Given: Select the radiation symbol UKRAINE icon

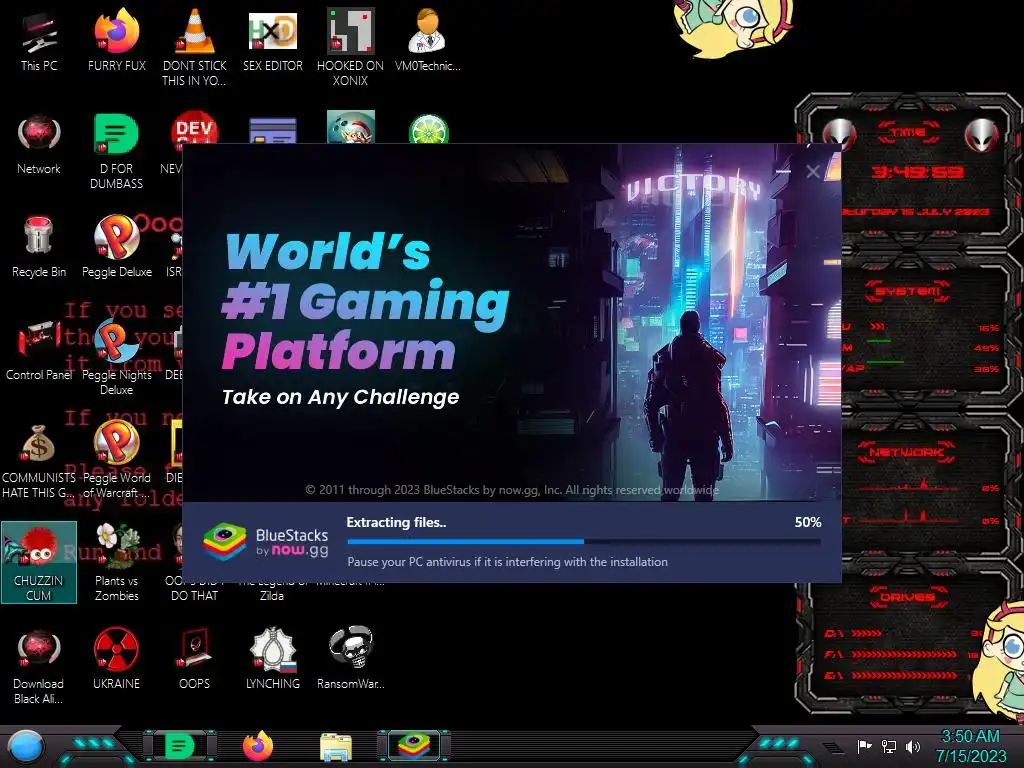Looking at the screenshot, I should pos(116,659).
